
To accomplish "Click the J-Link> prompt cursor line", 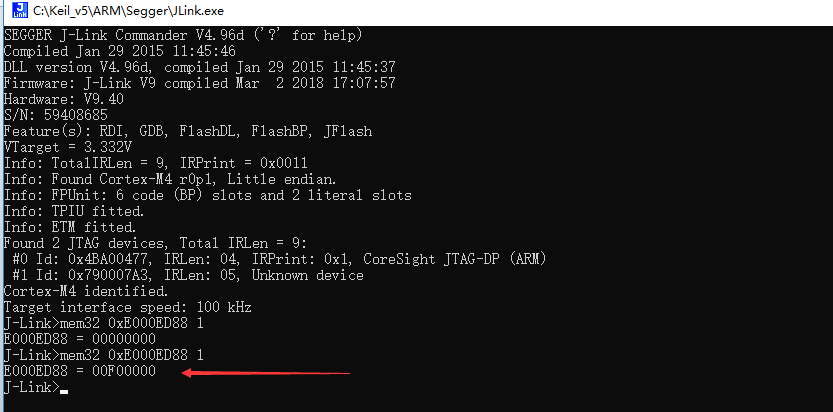I will (x=36, y=387).
